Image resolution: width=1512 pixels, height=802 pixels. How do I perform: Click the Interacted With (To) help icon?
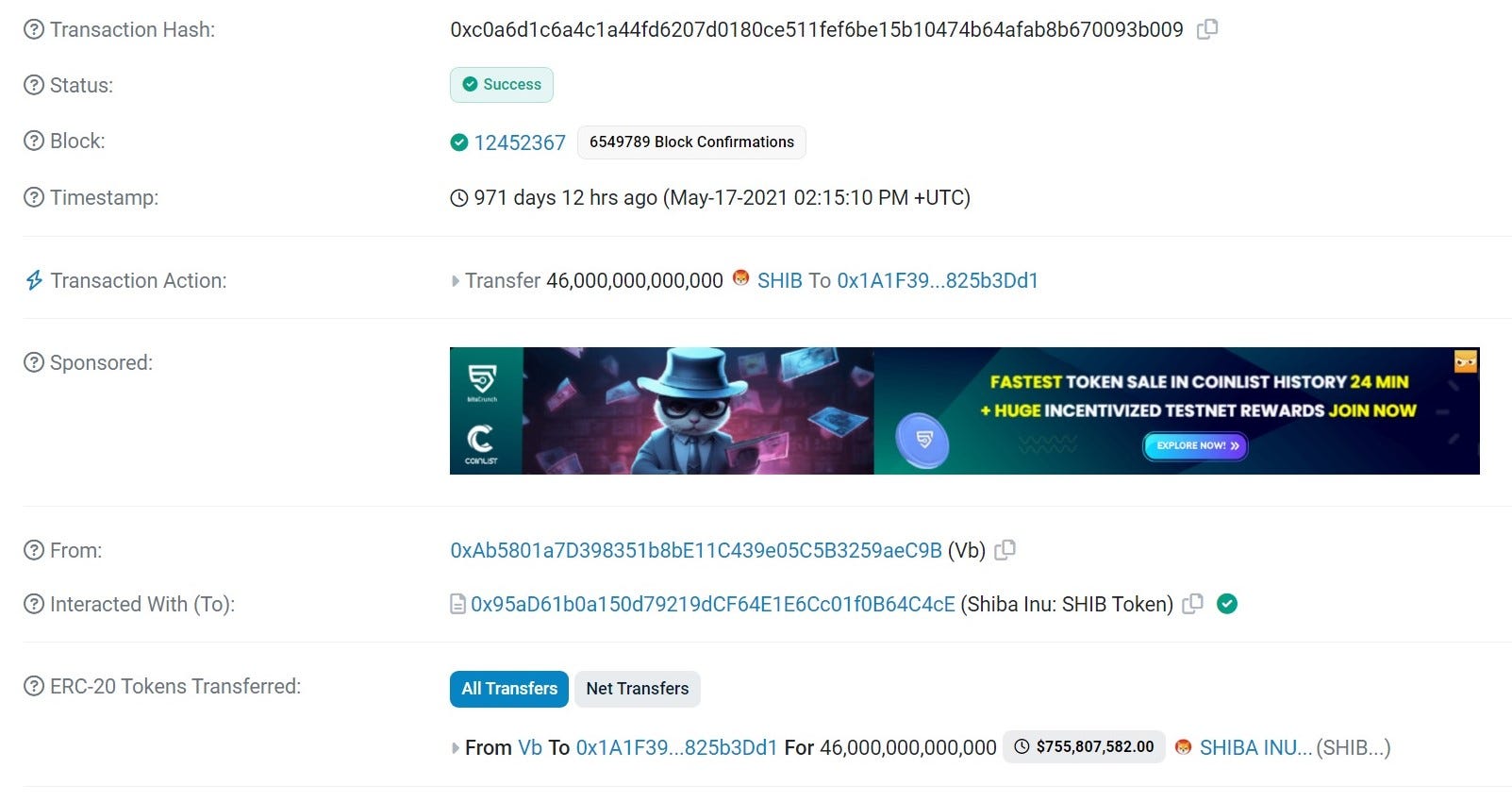pos(34,604)
